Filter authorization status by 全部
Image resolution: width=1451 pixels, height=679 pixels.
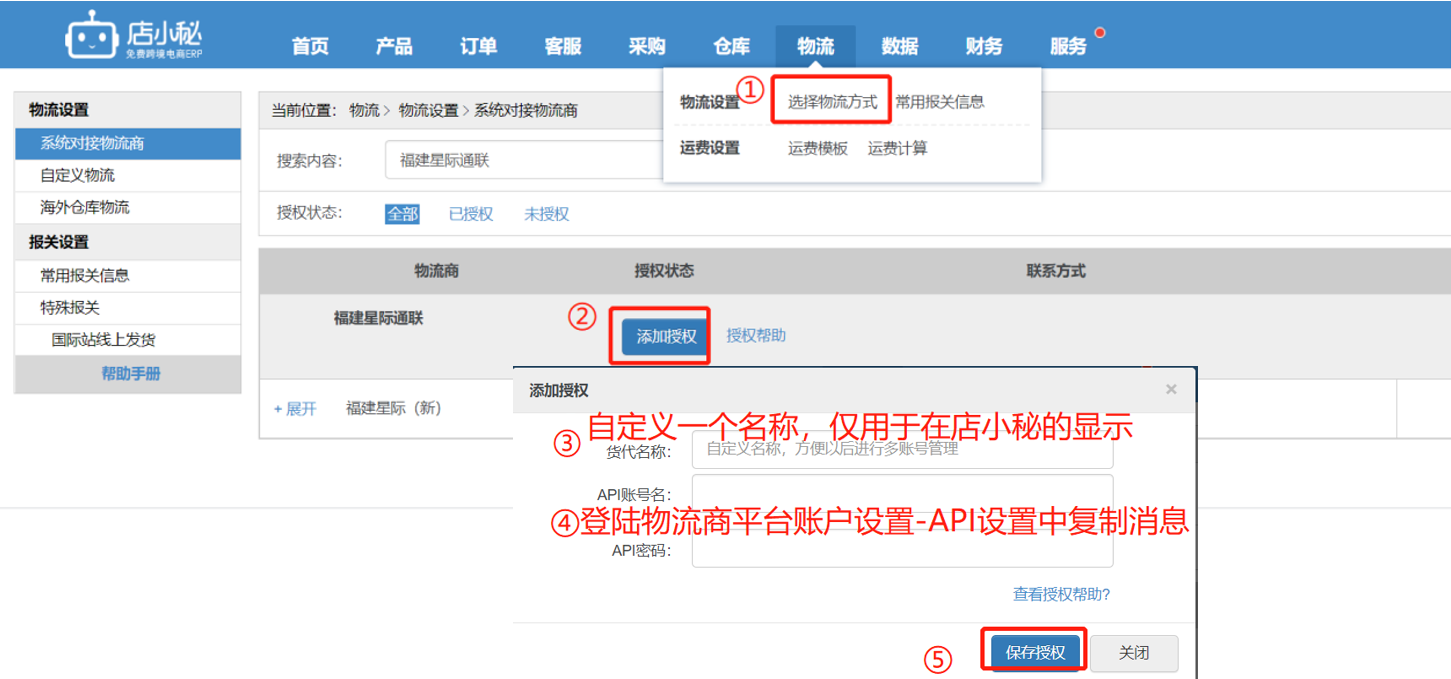click(x=402, y=214)
